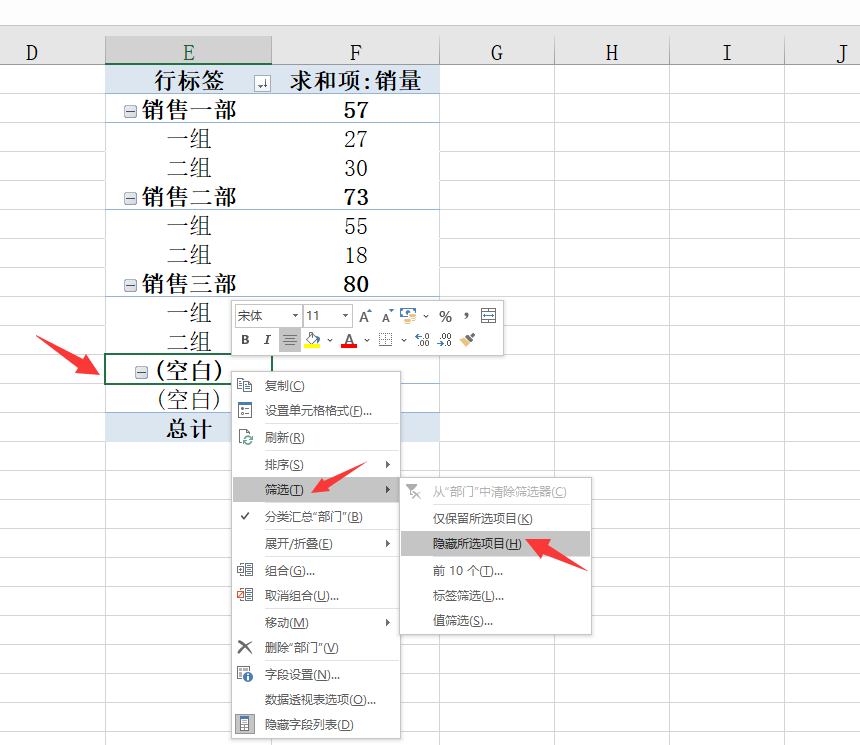The height and width of the screenshot is (745, 860).
Task: Open the 展开/折叠(E) submenu
Action: [316, 544]
